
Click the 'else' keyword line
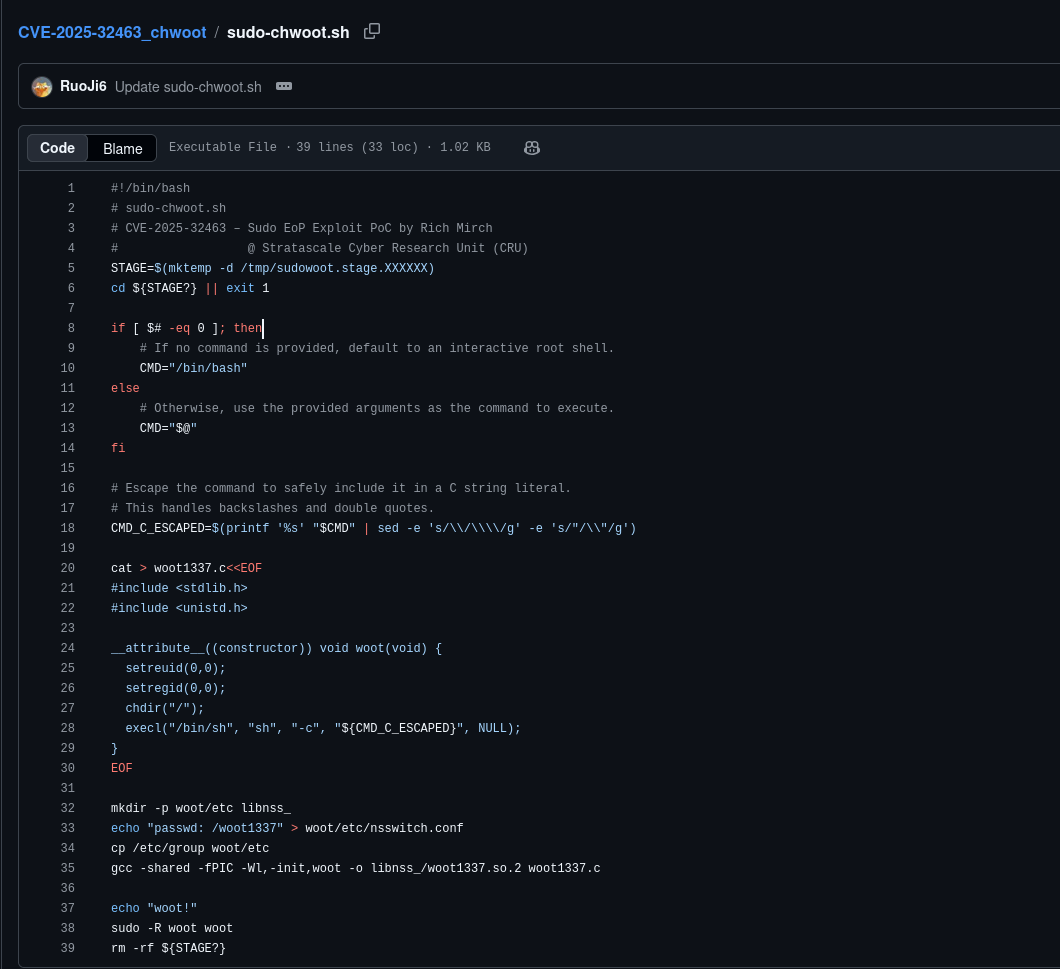click(125, 388)
